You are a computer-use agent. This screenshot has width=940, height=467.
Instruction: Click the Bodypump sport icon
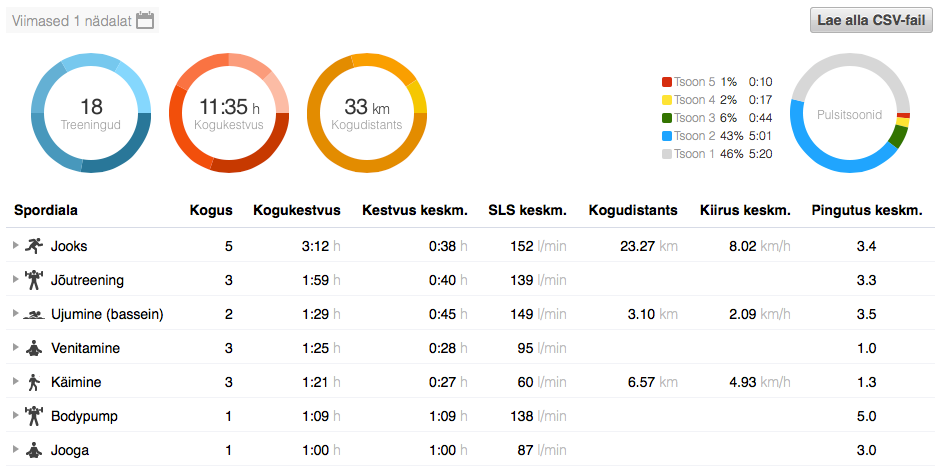click(x=34, y=416)
